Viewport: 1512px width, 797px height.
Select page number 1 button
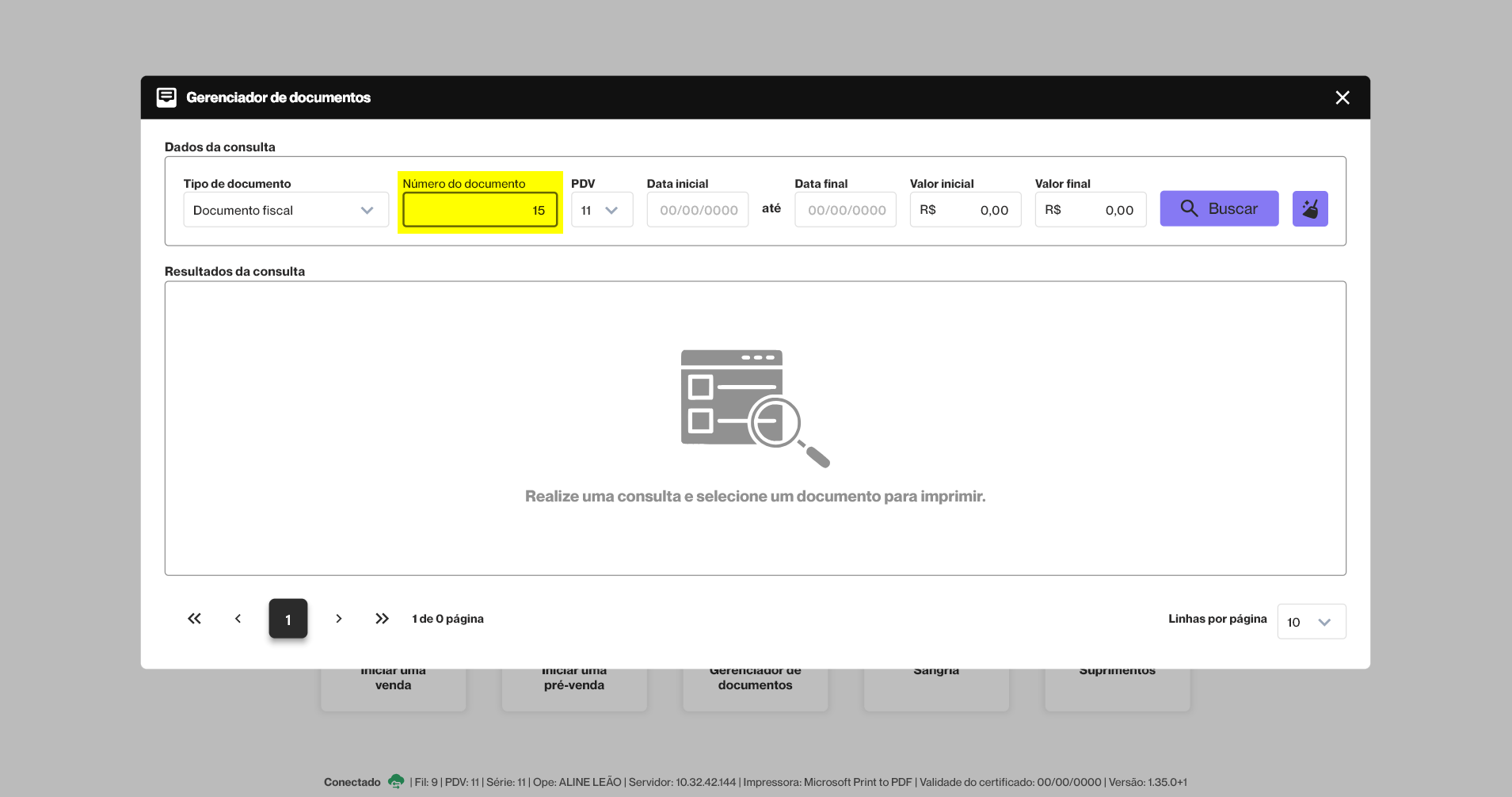click(288, 619)
